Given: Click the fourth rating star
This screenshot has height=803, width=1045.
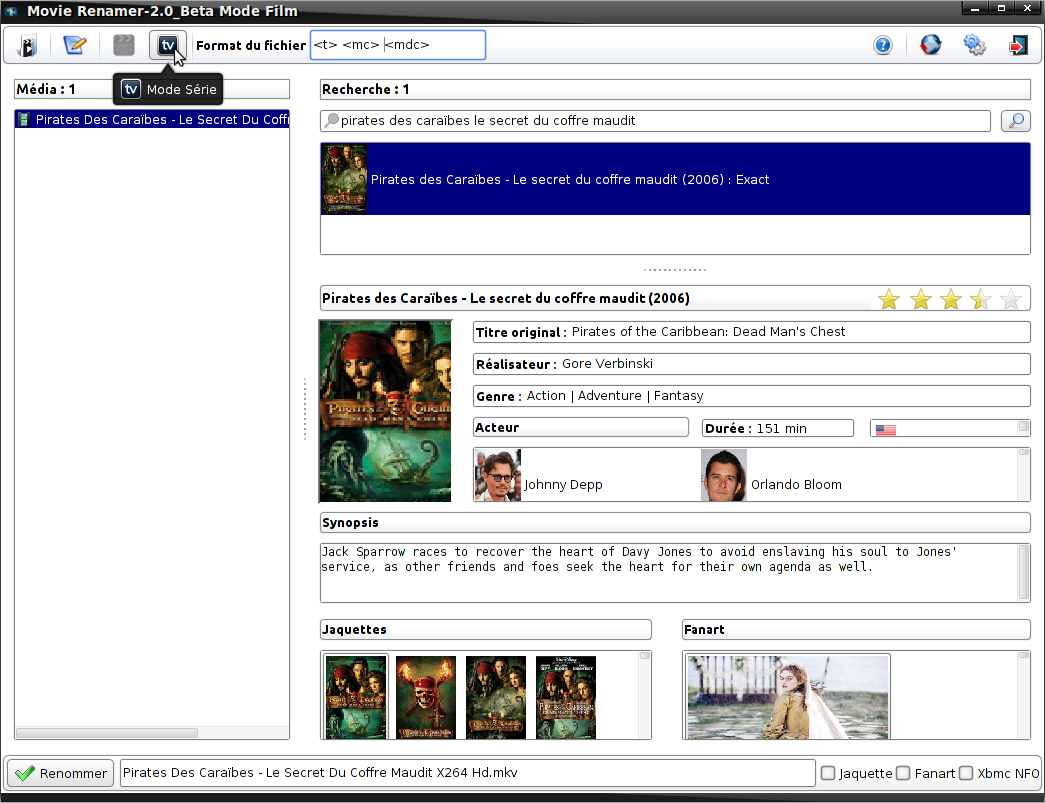Looking at the screenshot, I should tap(980, 299).
